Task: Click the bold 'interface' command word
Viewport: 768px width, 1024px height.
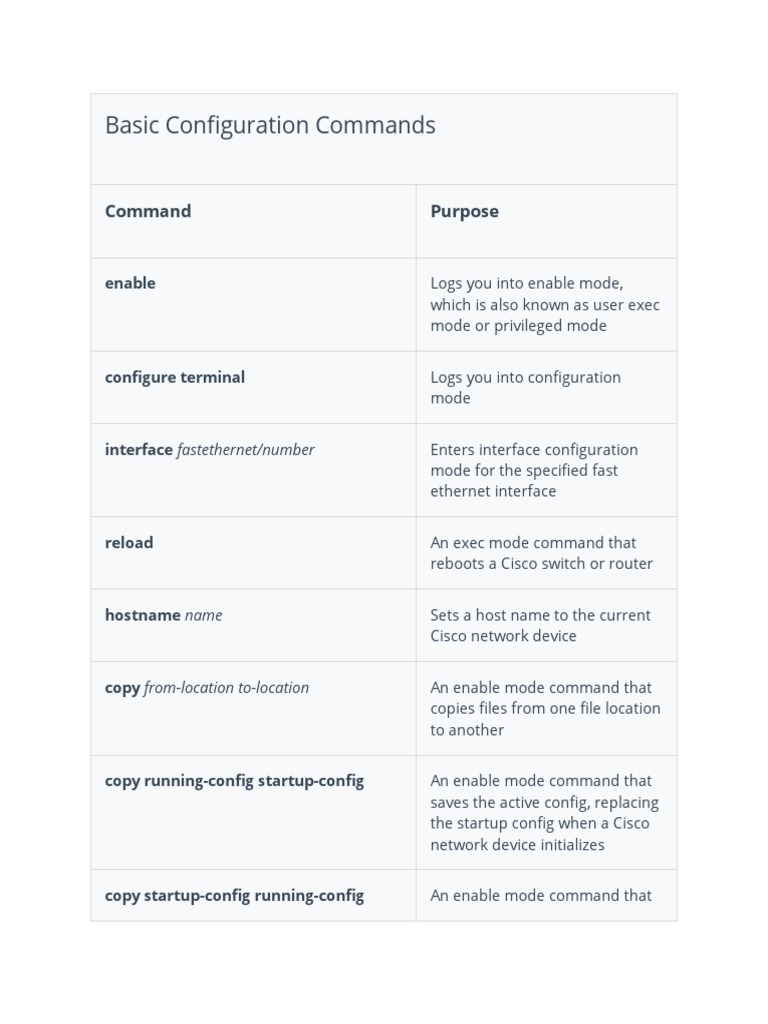Action: click(x=139, y=450)
